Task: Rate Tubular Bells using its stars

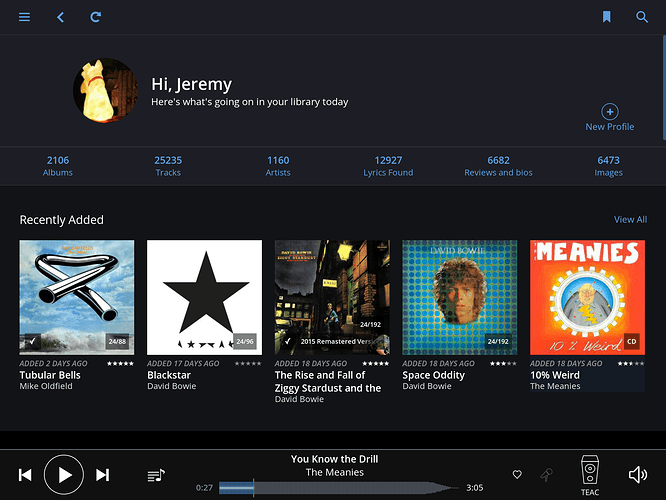Action: pos(120,364)
